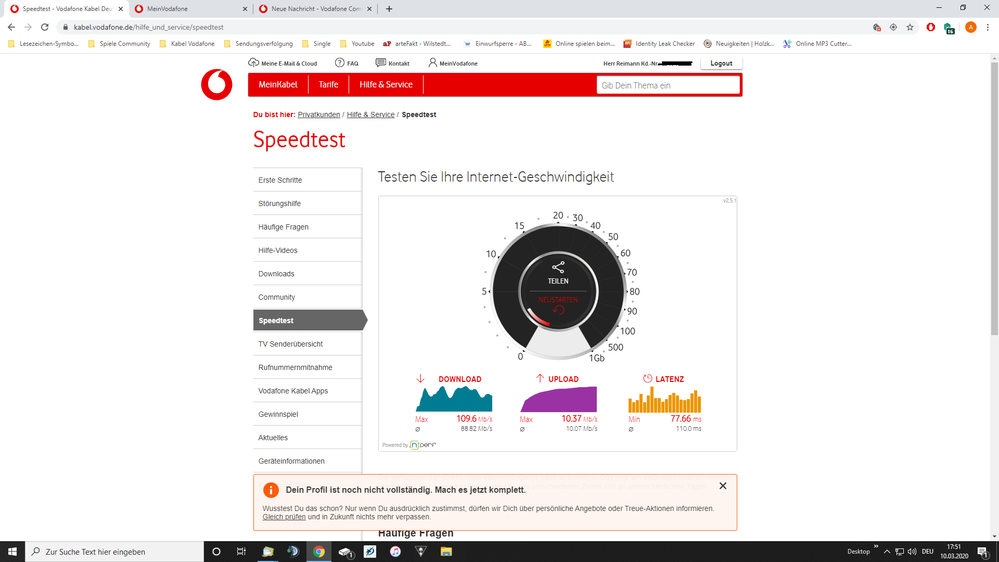Select Erste Schritte in the sidebar

coord(307,180)
